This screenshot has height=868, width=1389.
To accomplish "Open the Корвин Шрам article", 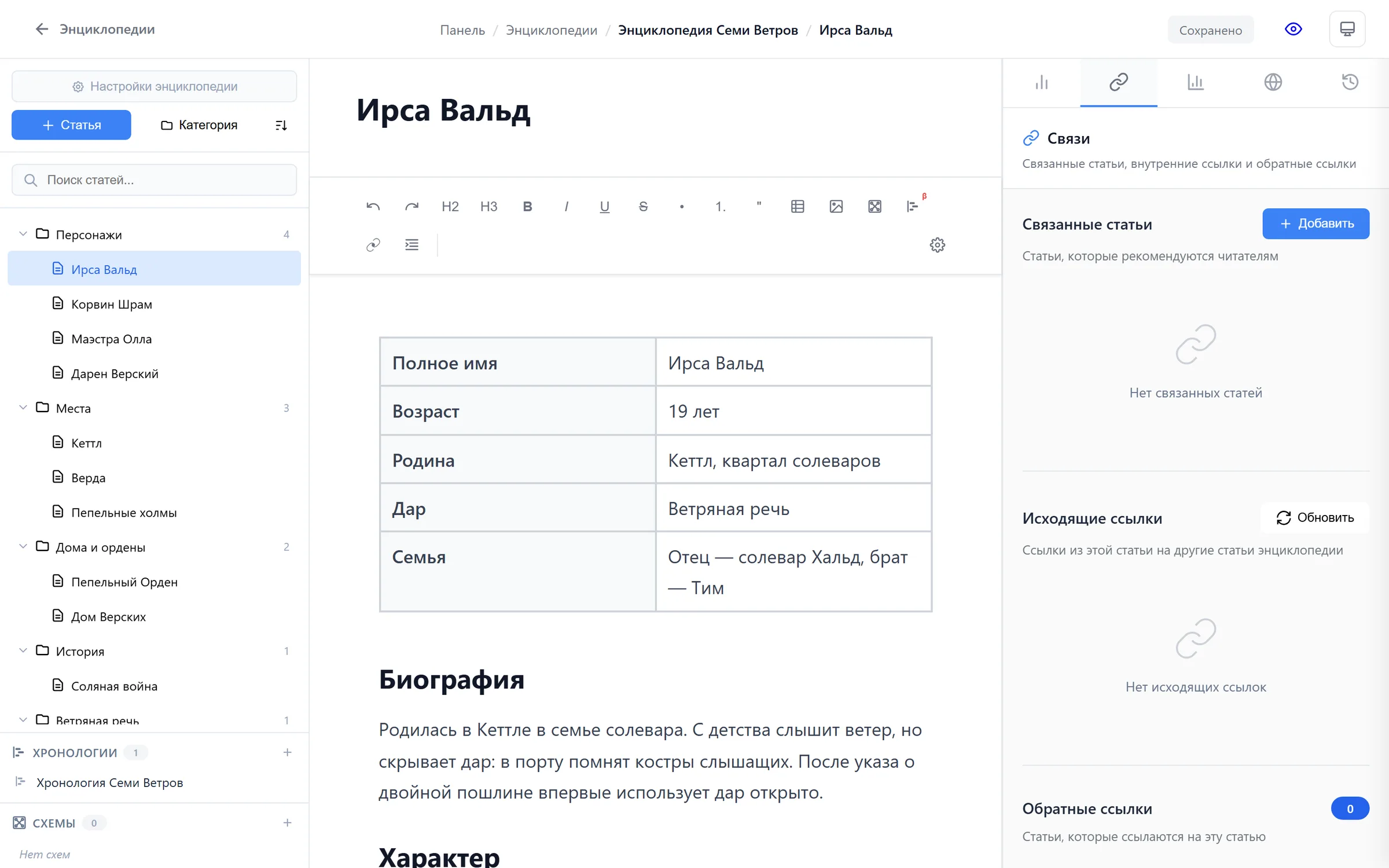I will pos(155,304).
